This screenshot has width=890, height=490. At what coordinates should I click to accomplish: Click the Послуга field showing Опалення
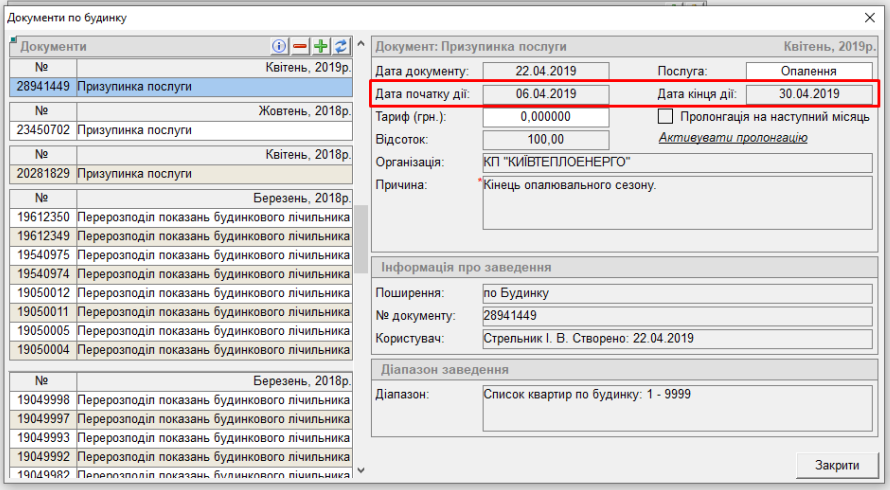click(x=810, y=71)
